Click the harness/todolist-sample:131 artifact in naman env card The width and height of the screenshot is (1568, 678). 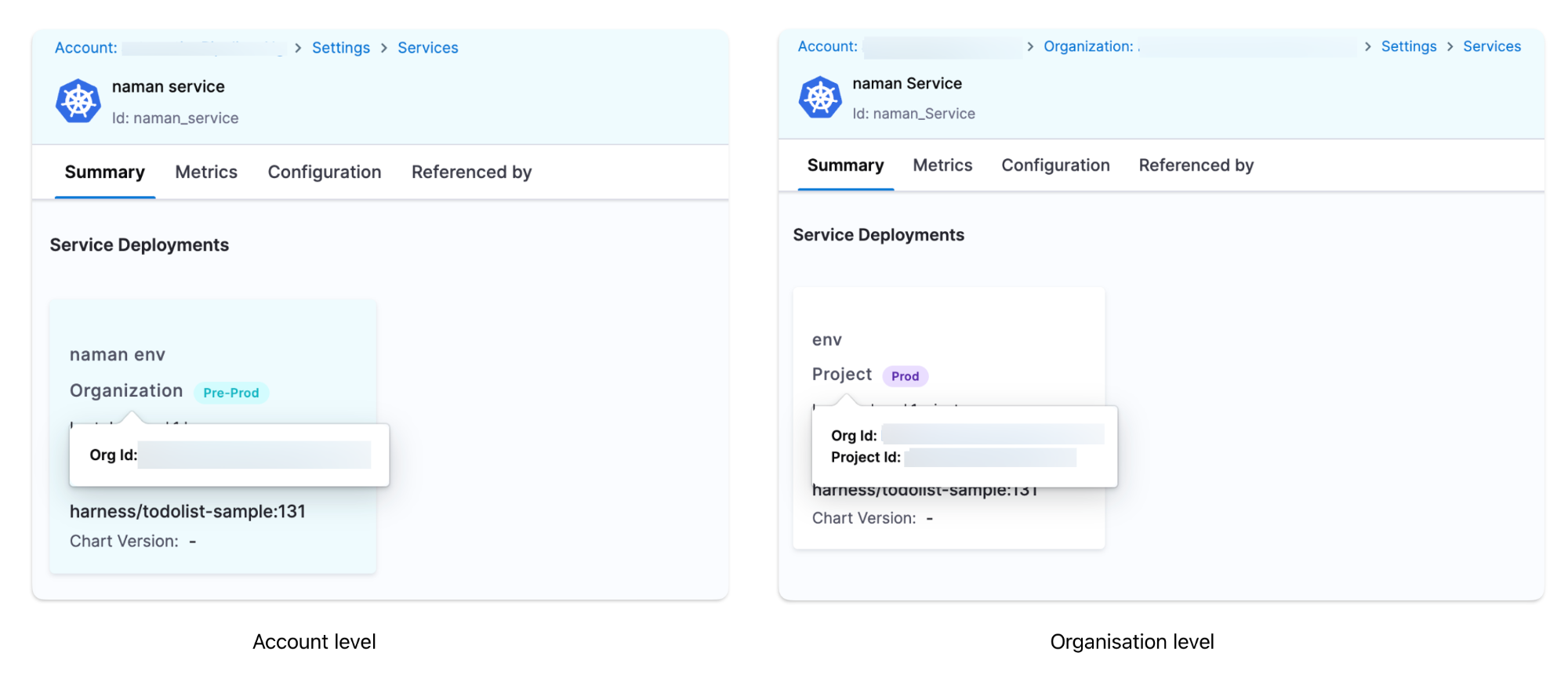187,512
